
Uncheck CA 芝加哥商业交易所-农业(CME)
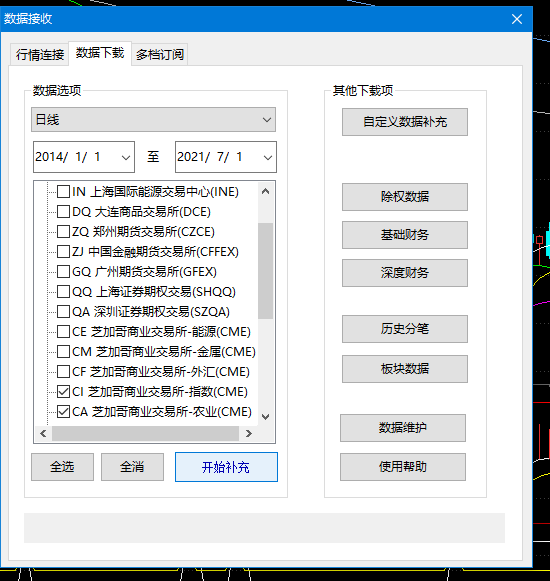pos(63,412)
